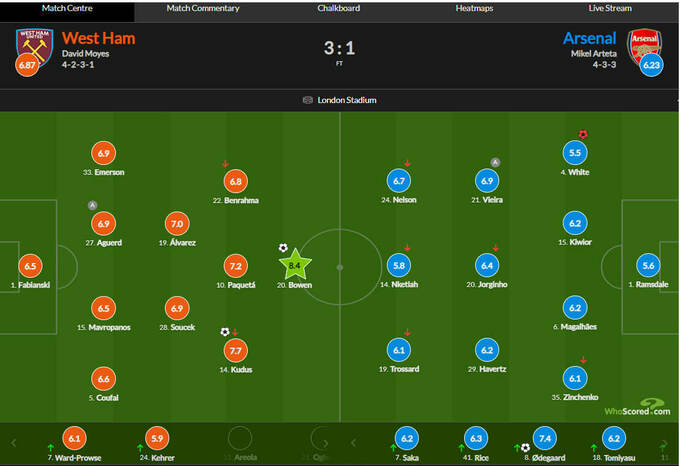Image resolution: width=680 pixels, height=466 pixels.
Task: Click Bowen's green star rating icon
Action: click(x=295, y=266)
